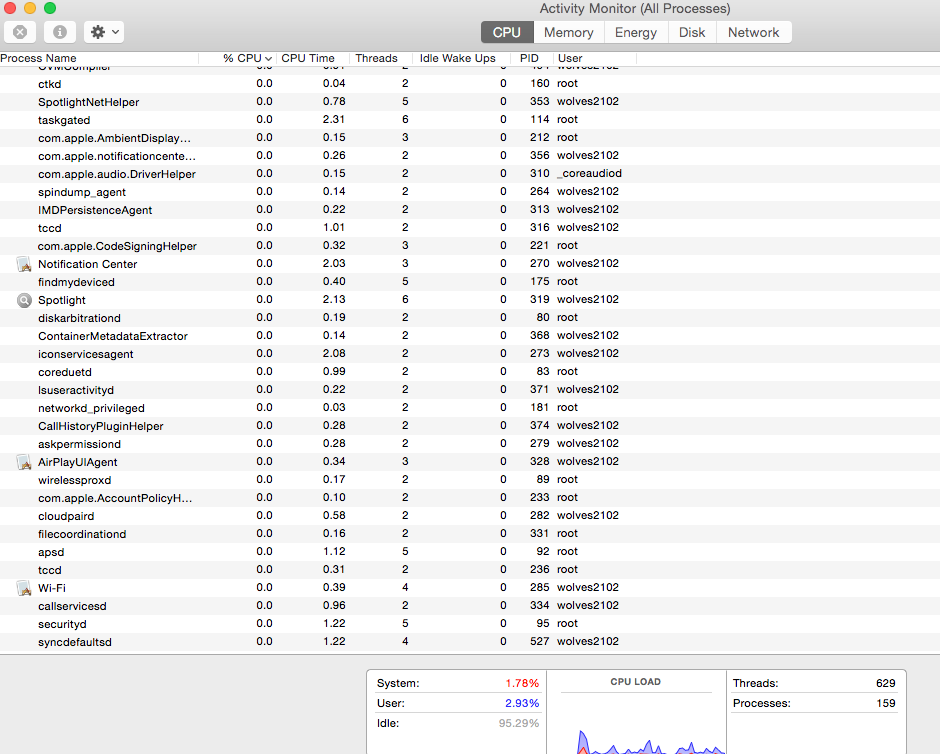
Task: Click the _coreaudiod user cell
Action: click(x=589, y=173)
